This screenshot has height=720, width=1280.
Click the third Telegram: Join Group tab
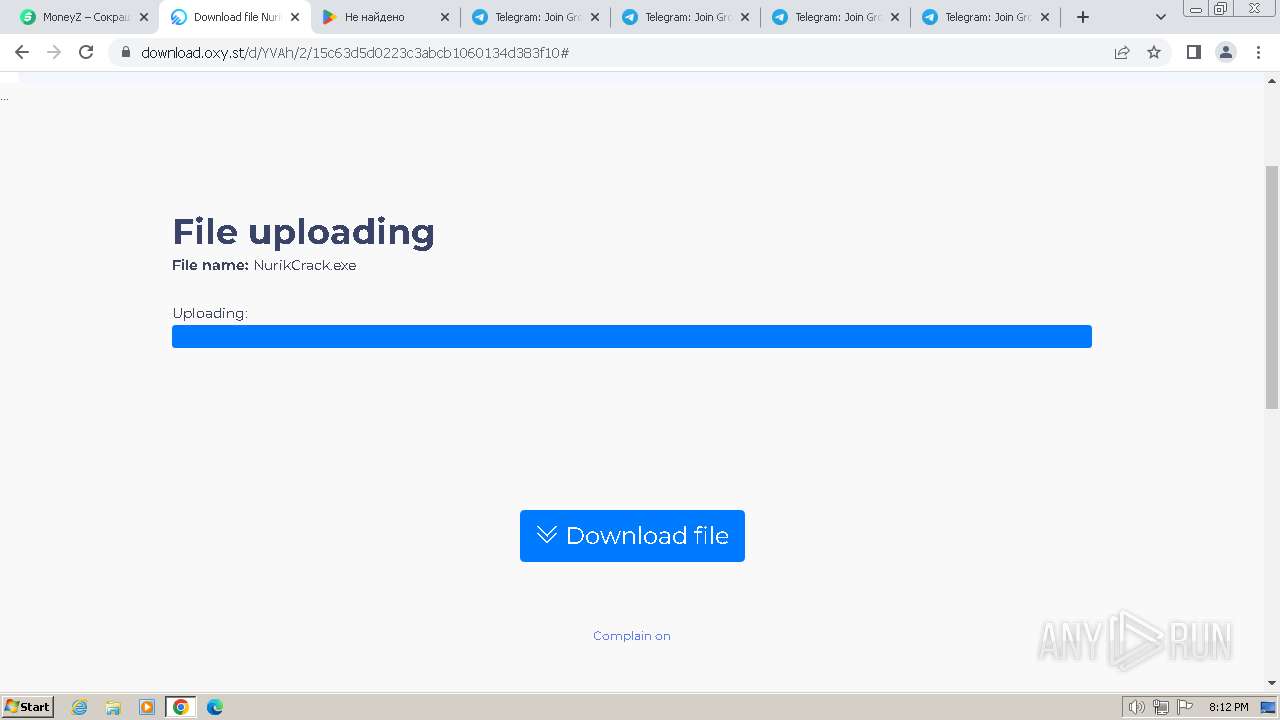coord(835,17)
